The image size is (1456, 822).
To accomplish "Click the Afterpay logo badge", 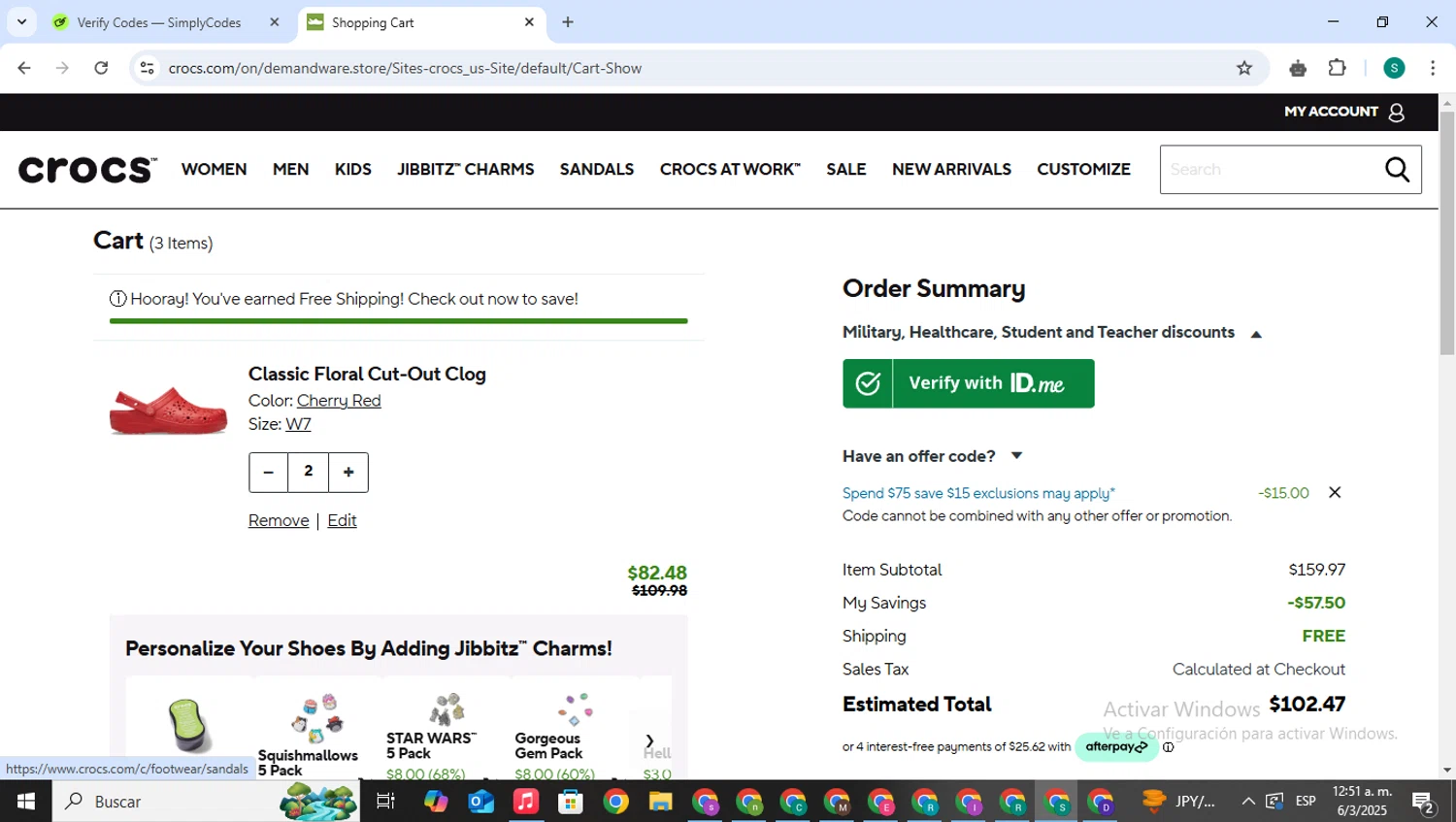I will point(1116,747).
